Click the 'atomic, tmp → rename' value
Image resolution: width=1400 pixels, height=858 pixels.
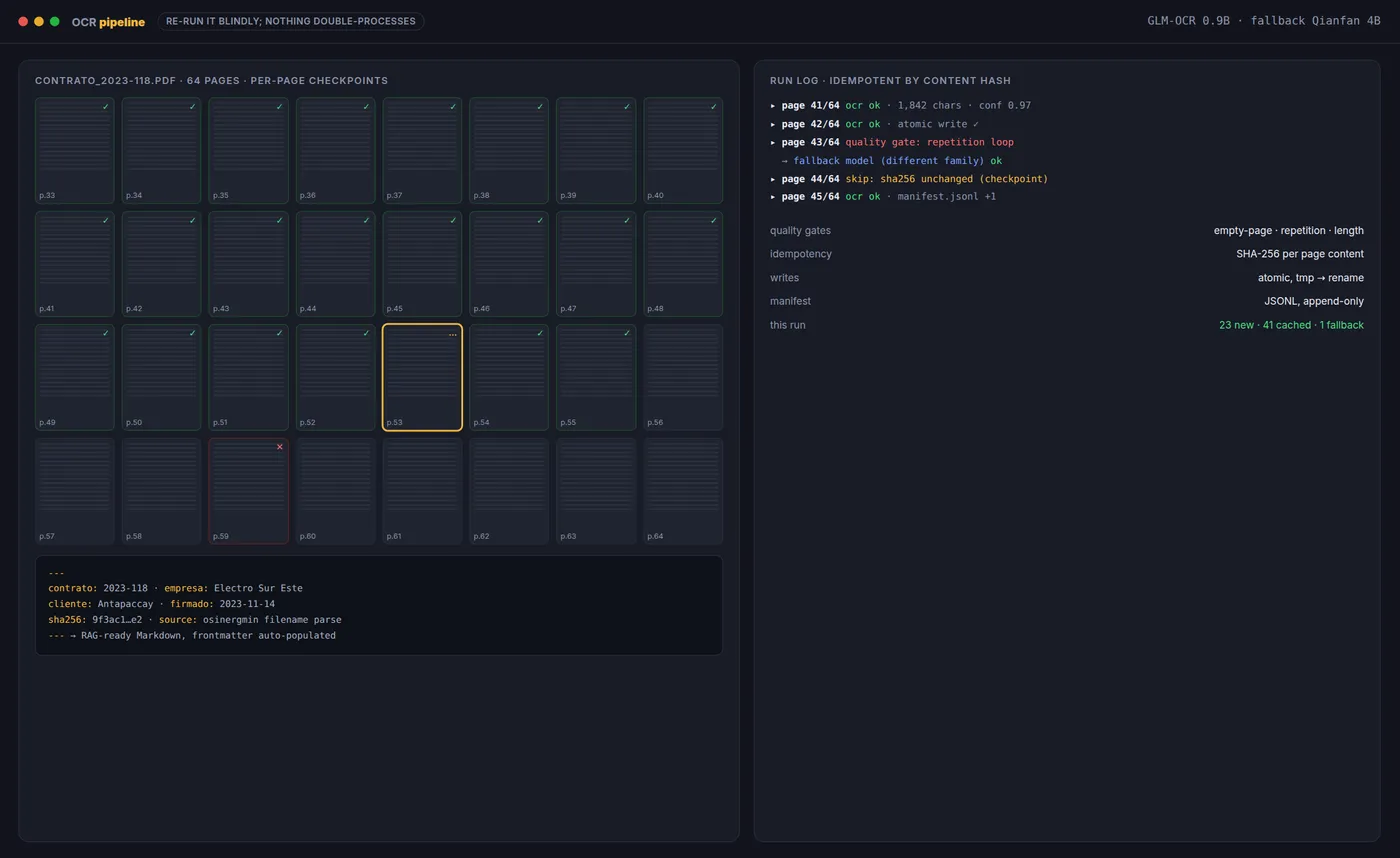[1310, 278]
